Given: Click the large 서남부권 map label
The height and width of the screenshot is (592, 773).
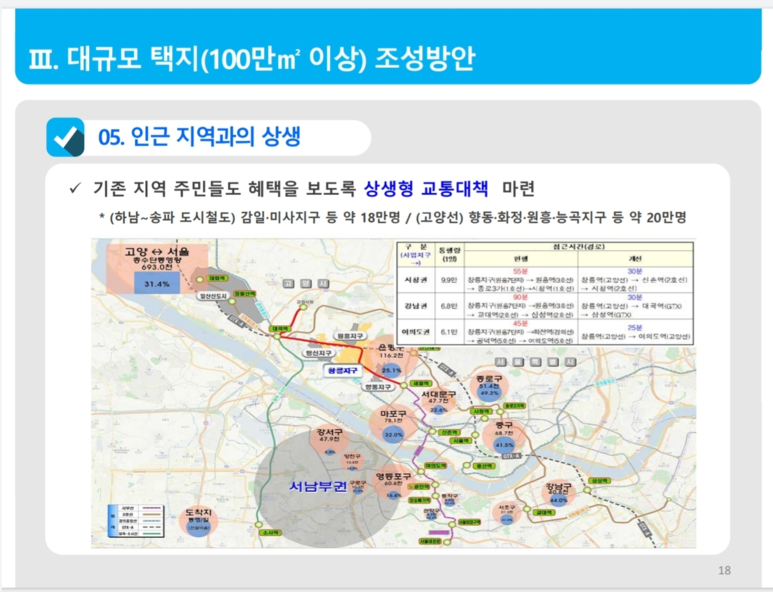Looking at the screenshot, I should 318,487.
